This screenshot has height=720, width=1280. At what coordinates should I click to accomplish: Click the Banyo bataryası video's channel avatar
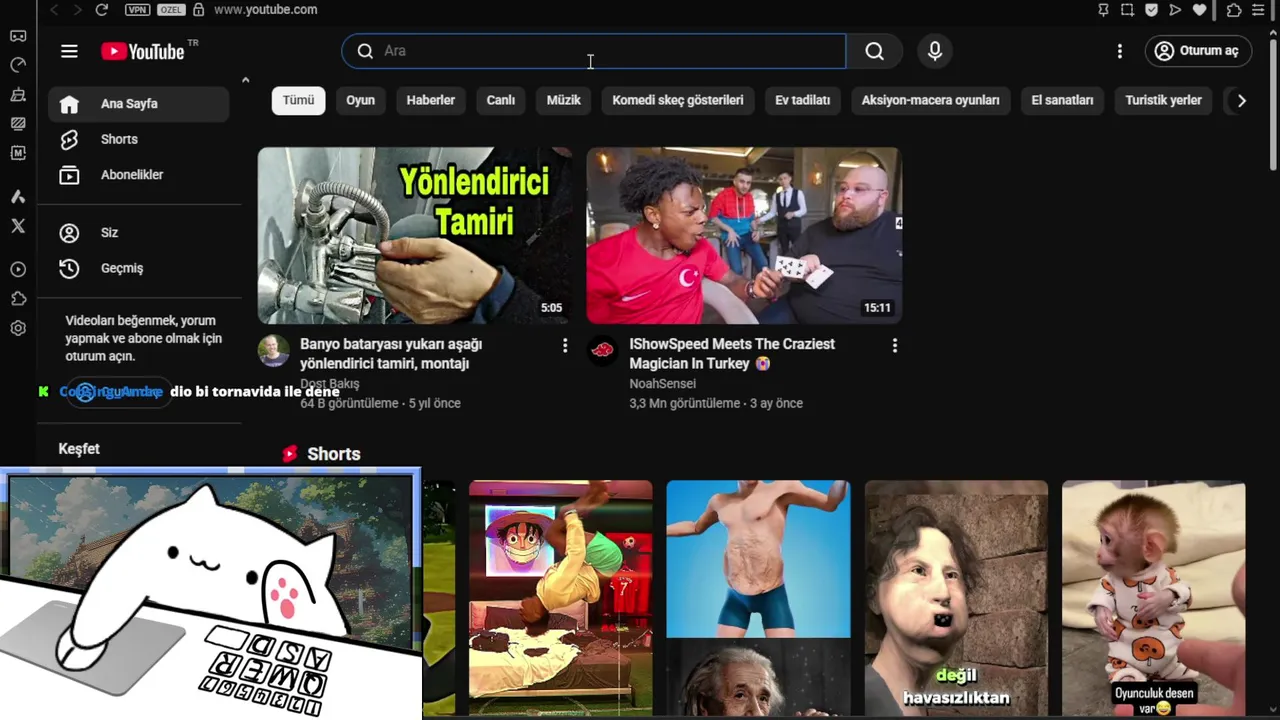273,351
